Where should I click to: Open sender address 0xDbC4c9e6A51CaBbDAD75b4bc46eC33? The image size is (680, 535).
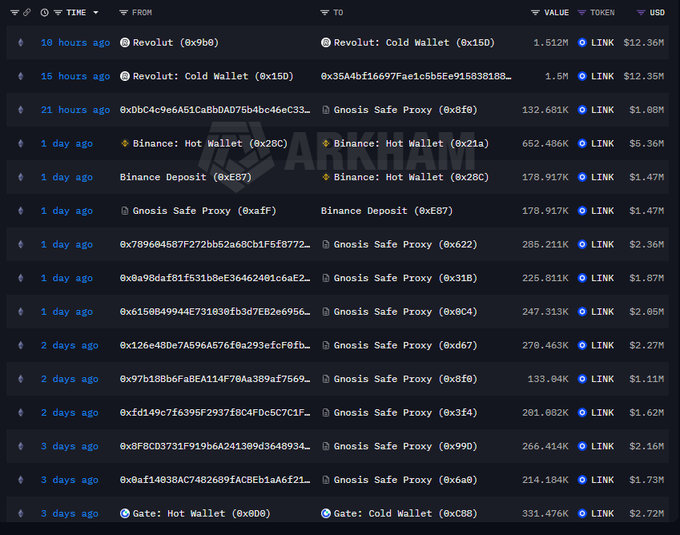pos(215,110)
